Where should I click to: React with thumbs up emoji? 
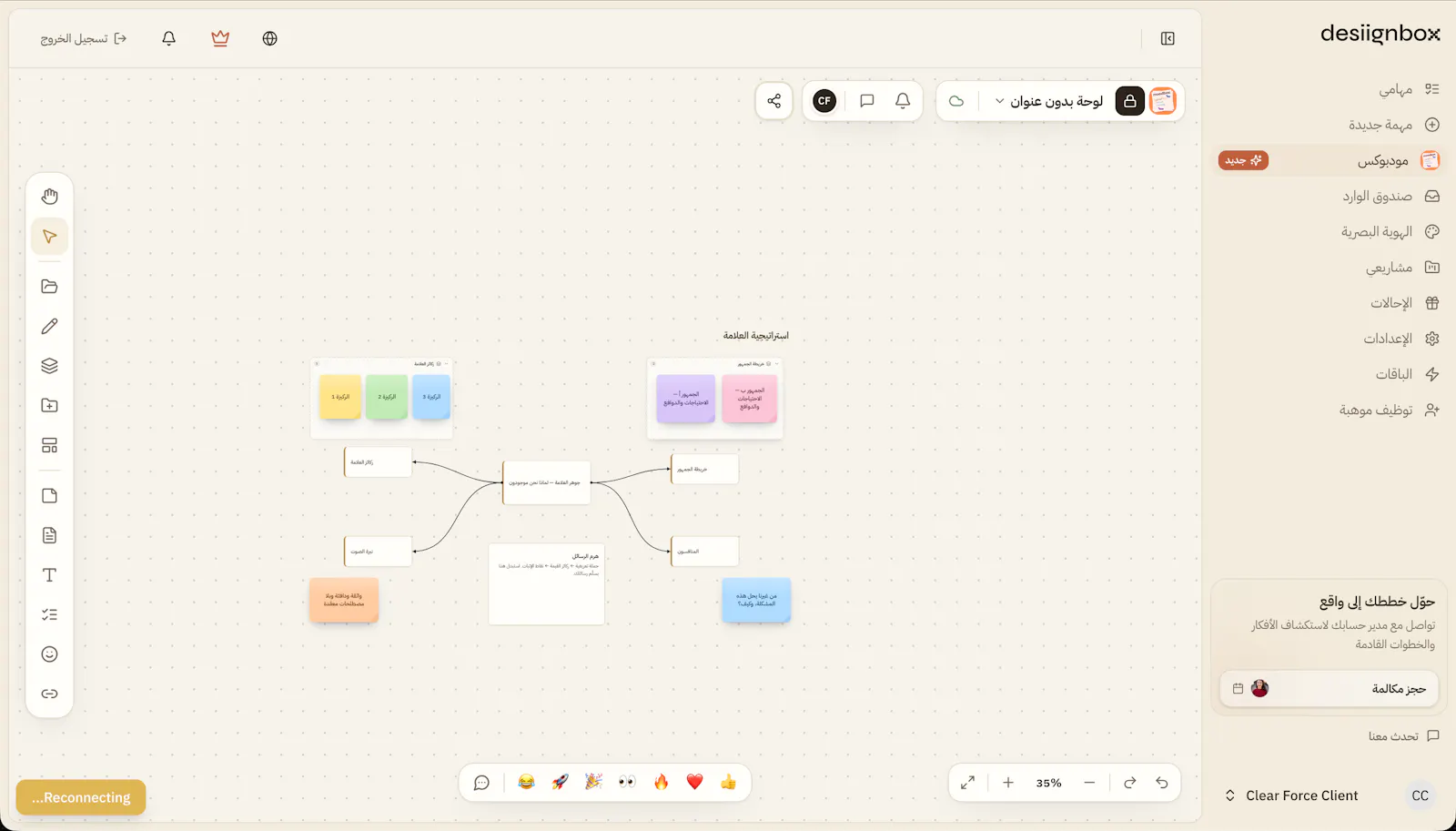pyautogui.click(x=728, y=783)
